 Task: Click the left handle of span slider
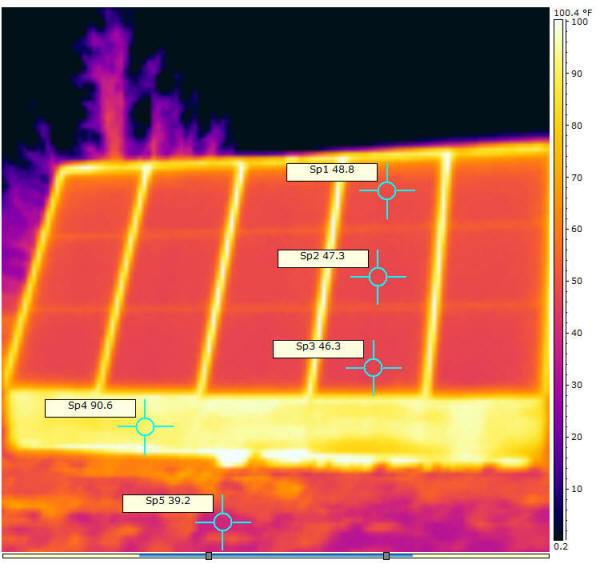coord(209,556)
